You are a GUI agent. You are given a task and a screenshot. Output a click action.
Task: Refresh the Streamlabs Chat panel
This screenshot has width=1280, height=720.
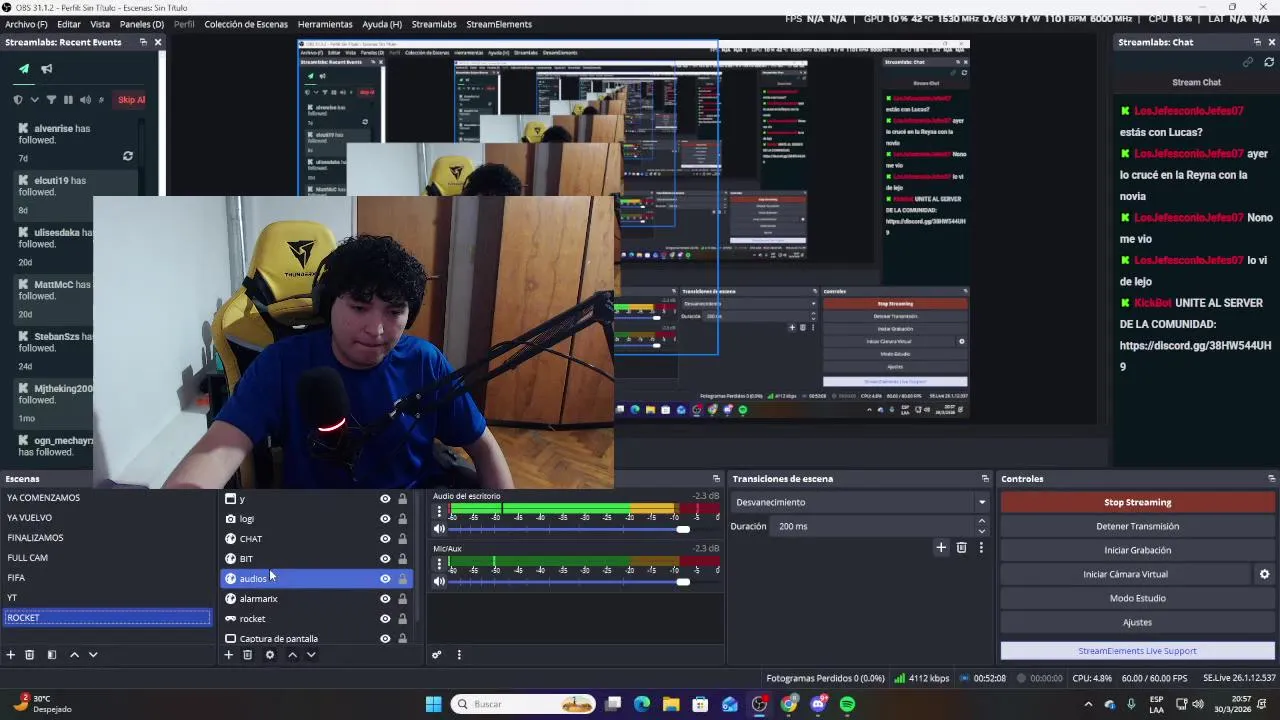click(x=1269, y=62)
